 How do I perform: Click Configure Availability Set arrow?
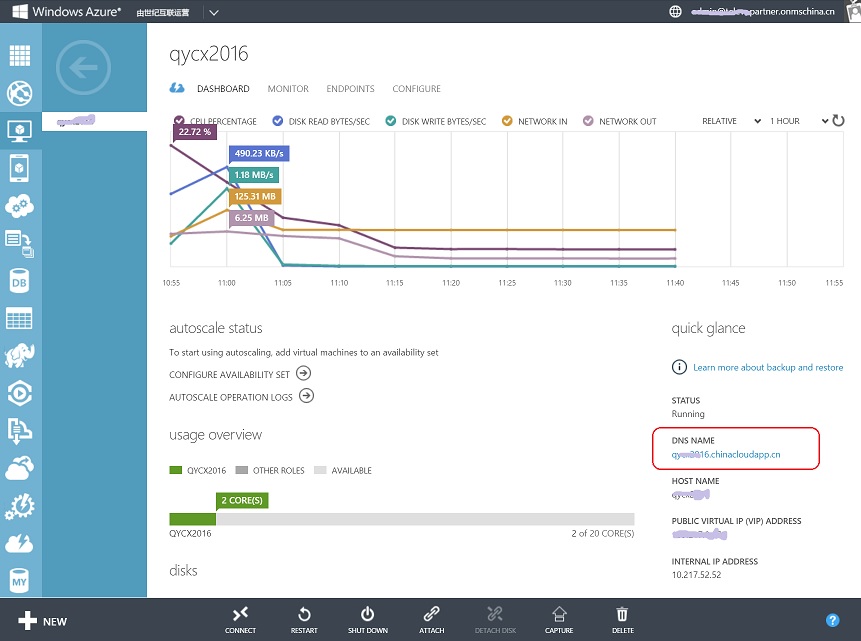pyautogui.click(x=303, y=374)
